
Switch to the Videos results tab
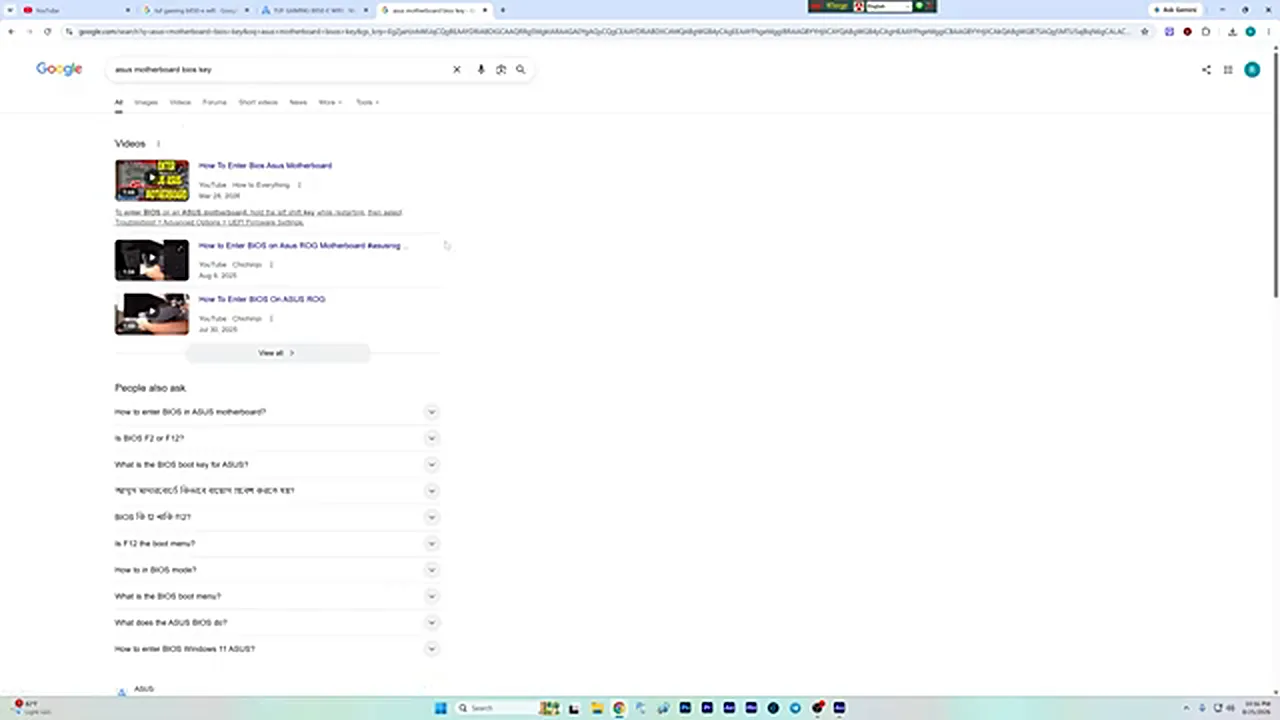(x=180, y=102)
